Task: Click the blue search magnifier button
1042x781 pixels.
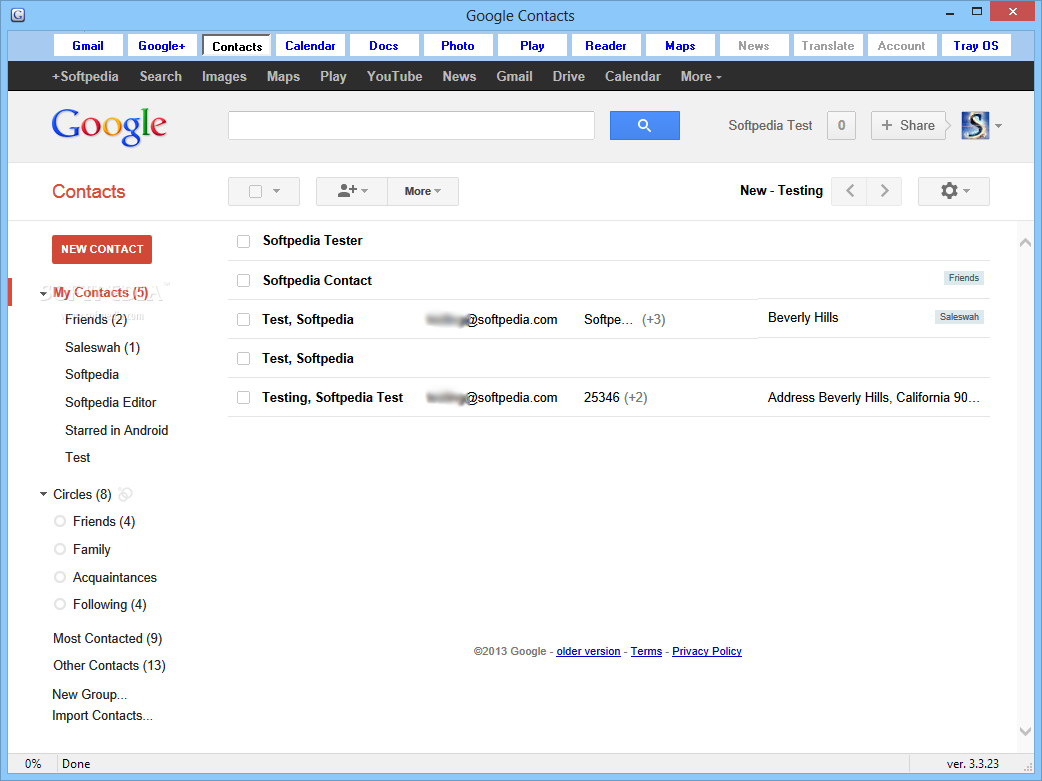Action: [x=645, y=126]
